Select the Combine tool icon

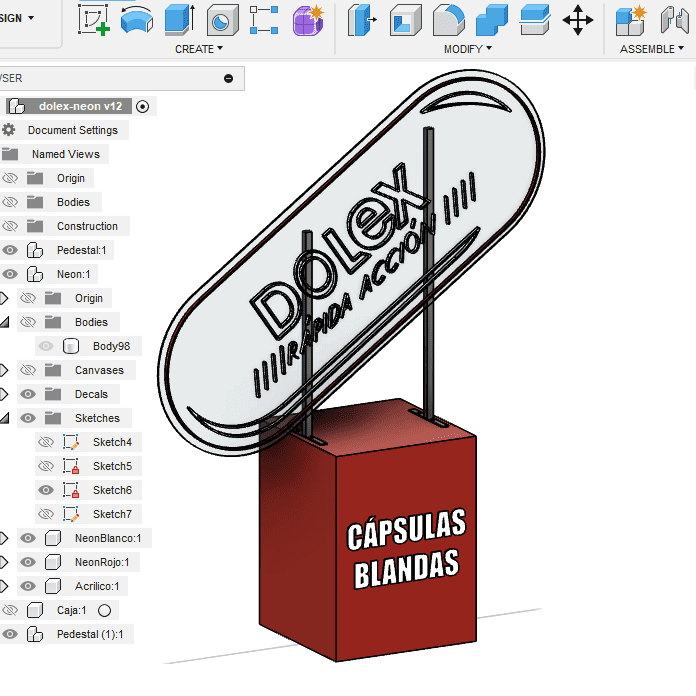click(492, 19)
